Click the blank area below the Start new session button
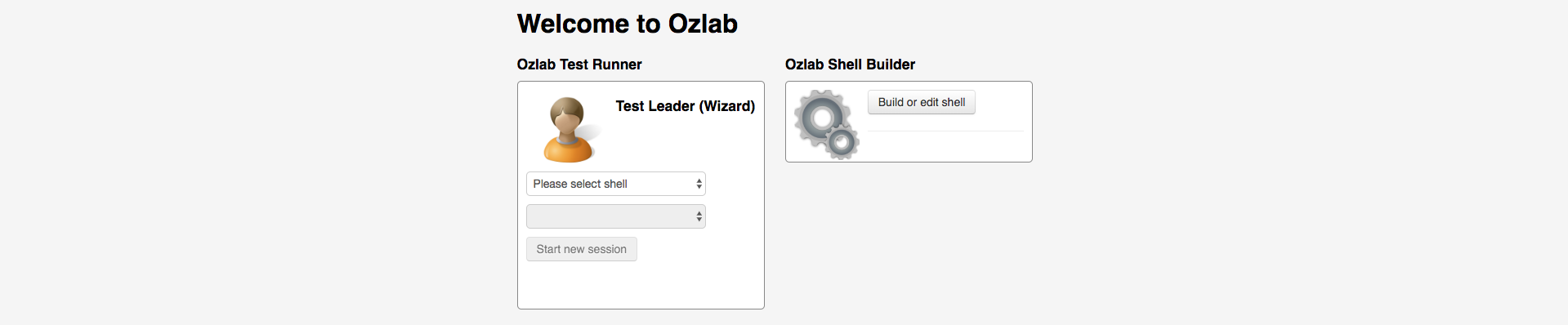 (x=641, y=284)
